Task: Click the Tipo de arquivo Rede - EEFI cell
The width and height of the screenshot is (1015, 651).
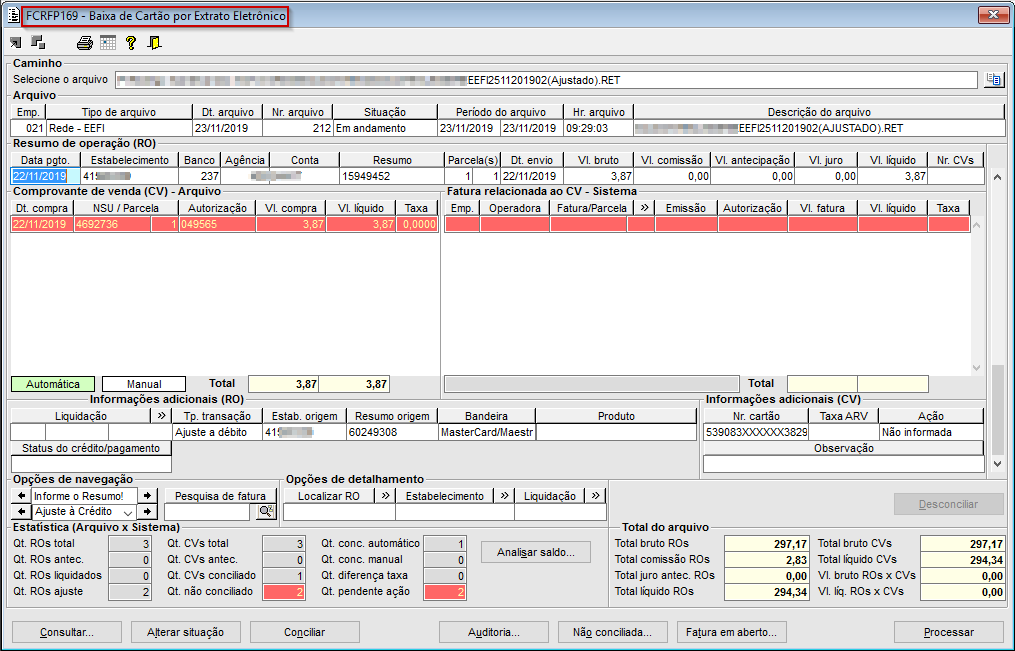Action: [118, 128]
